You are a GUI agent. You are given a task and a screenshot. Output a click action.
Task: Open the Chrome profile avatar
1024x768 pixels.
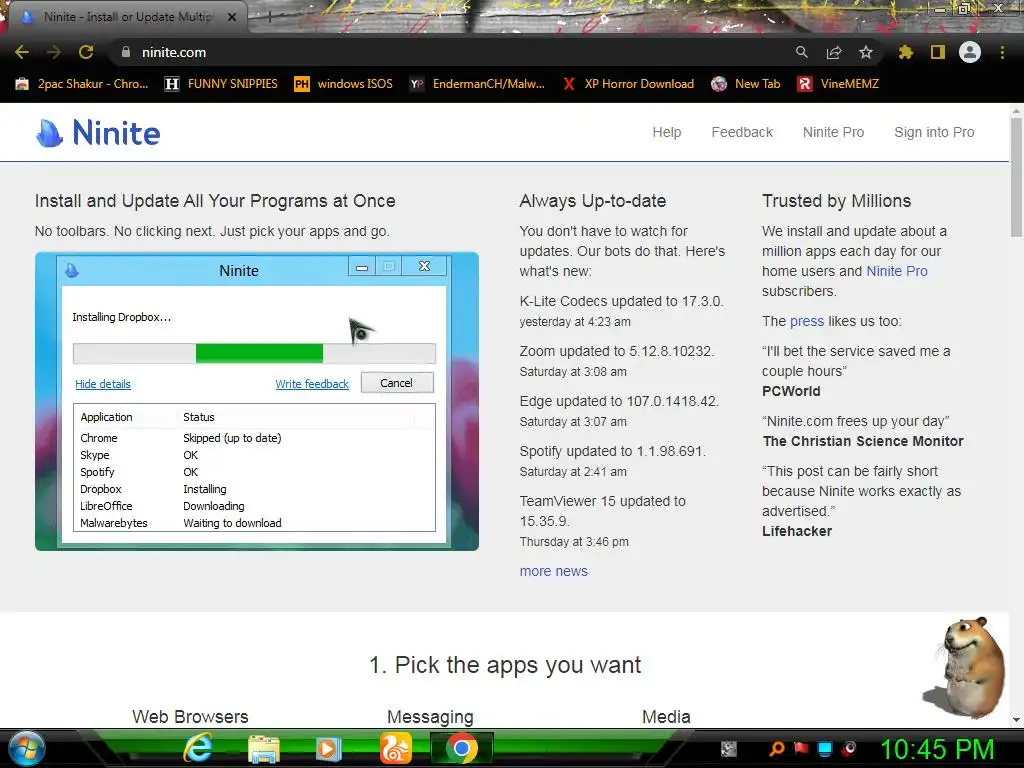click(x=970, y=52)
